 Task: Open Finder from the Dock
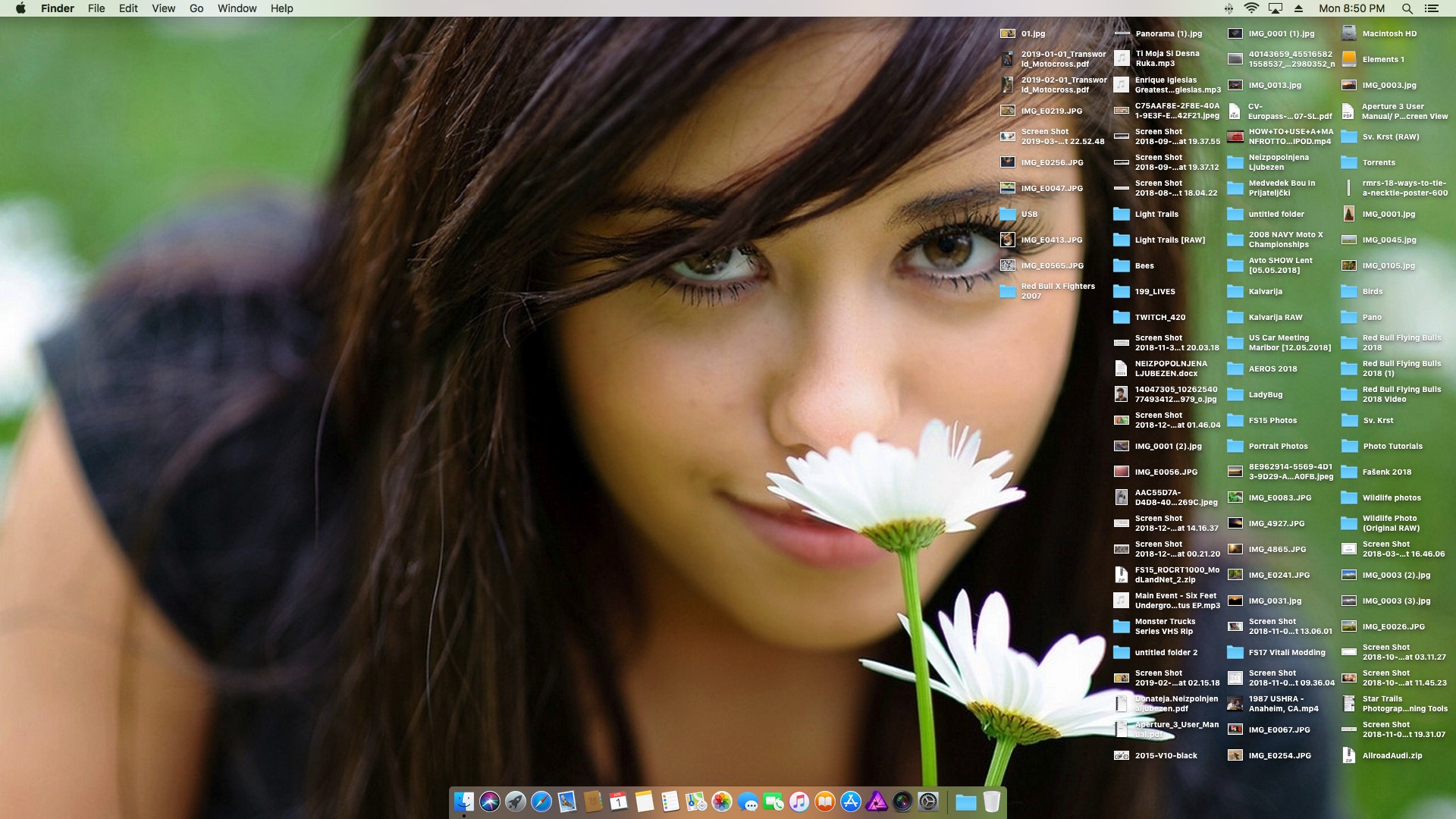(x=464, y=802)
